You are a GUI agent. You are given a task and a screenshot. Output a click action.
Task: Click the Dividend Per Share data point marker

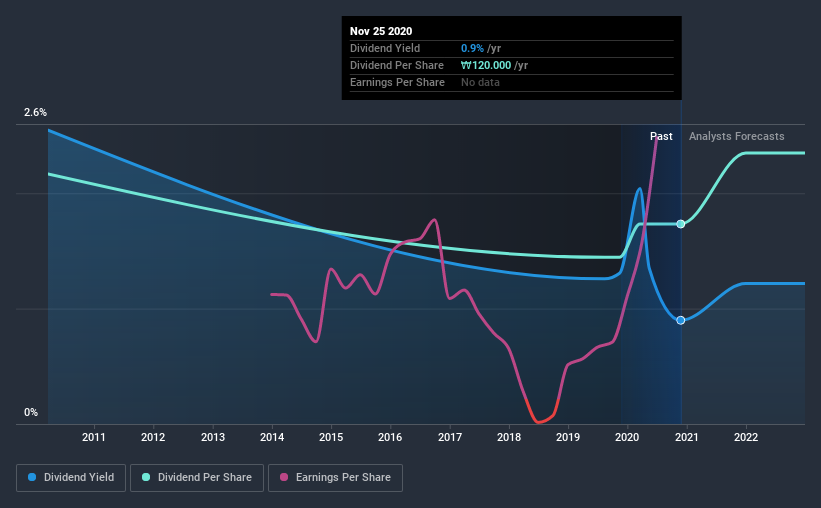[x=680, y=224]
